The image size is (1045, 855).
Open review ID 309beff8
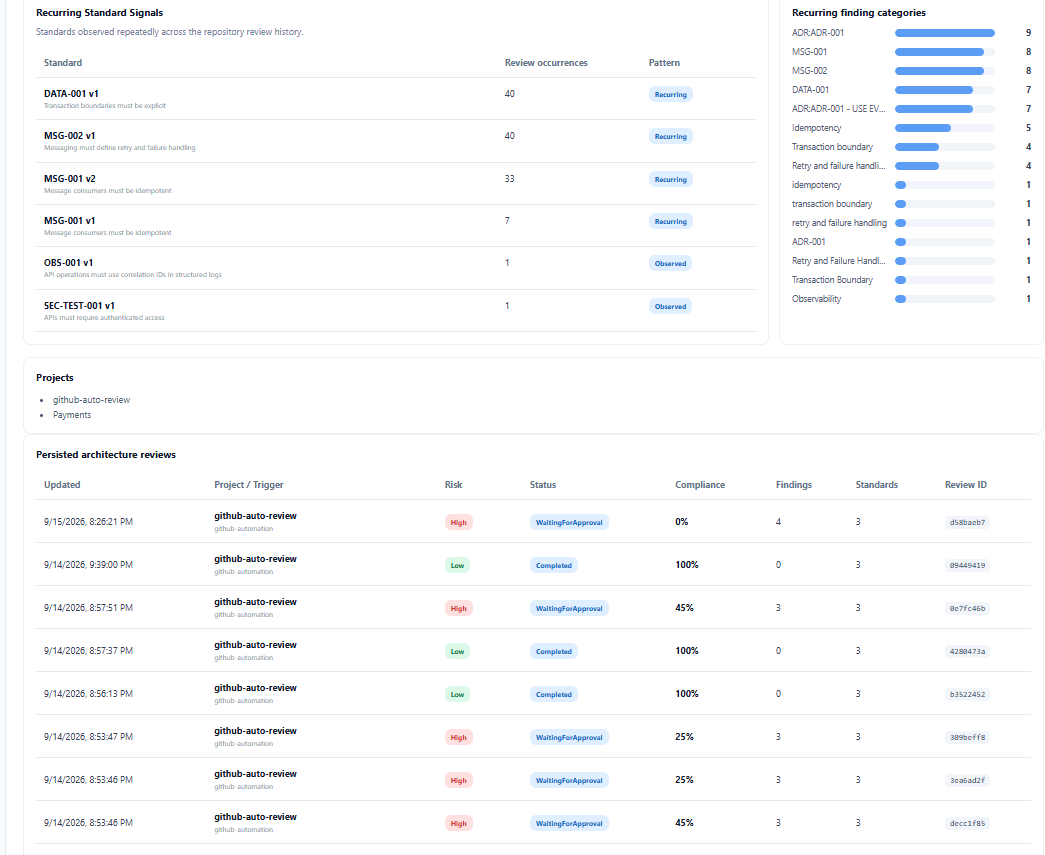pos(967,738)
